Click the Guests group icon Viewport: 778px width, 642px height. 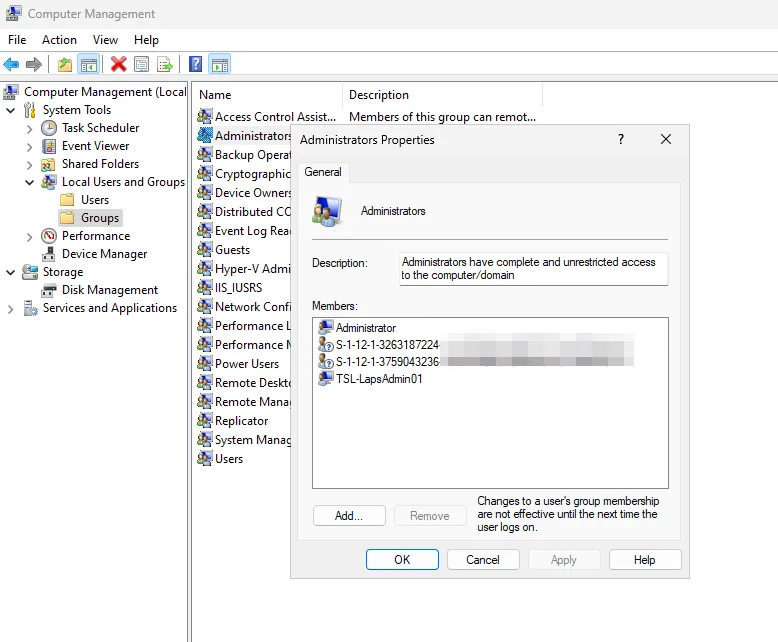point(204,250)
